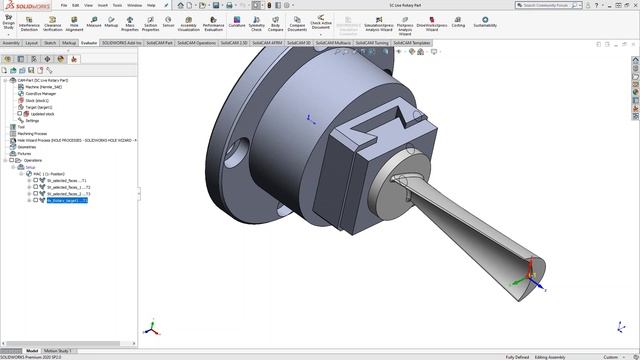This screenshot has height=360, width=640.
Task: Click the Print icon in quick toolbar
Action: point(229,5)
